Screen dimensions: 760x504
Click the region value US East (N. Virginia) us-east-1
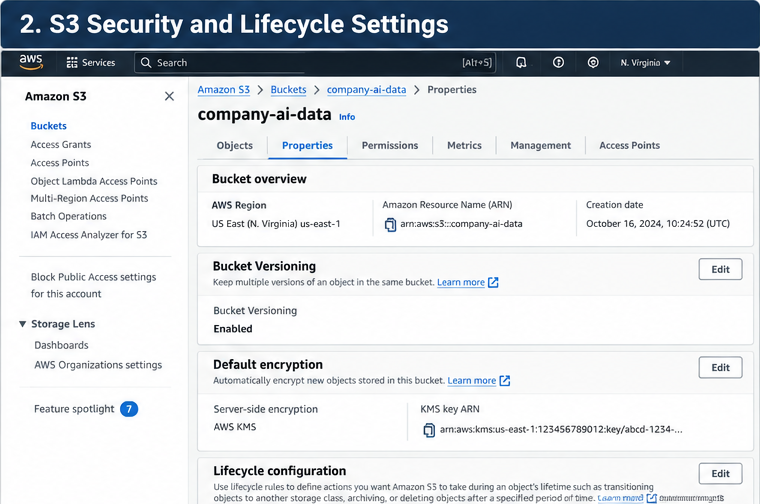[276, 224]
